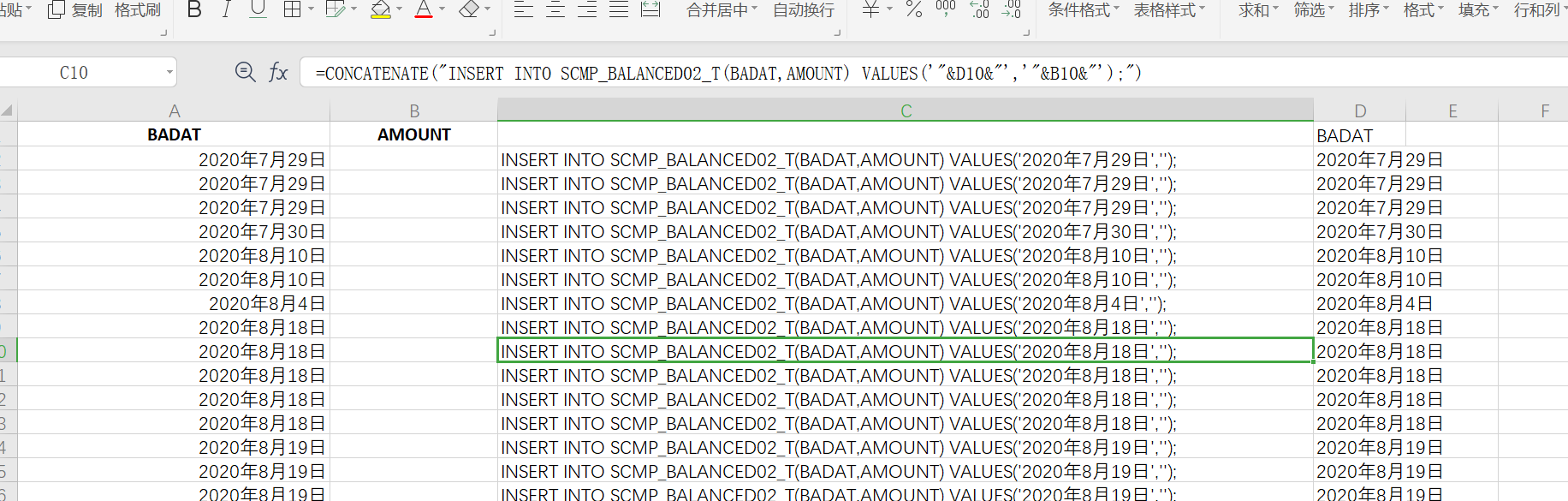Click the percent style icon

click(x=914, y=9)
